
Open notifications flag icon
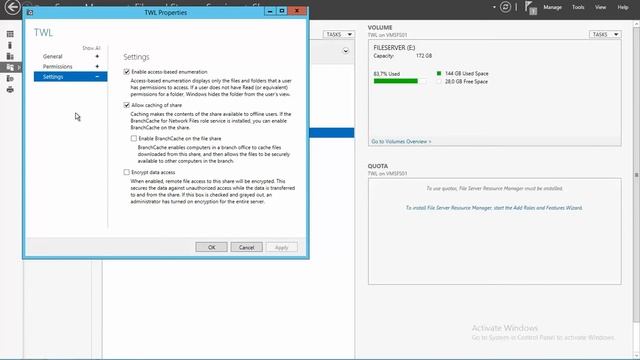530,8
